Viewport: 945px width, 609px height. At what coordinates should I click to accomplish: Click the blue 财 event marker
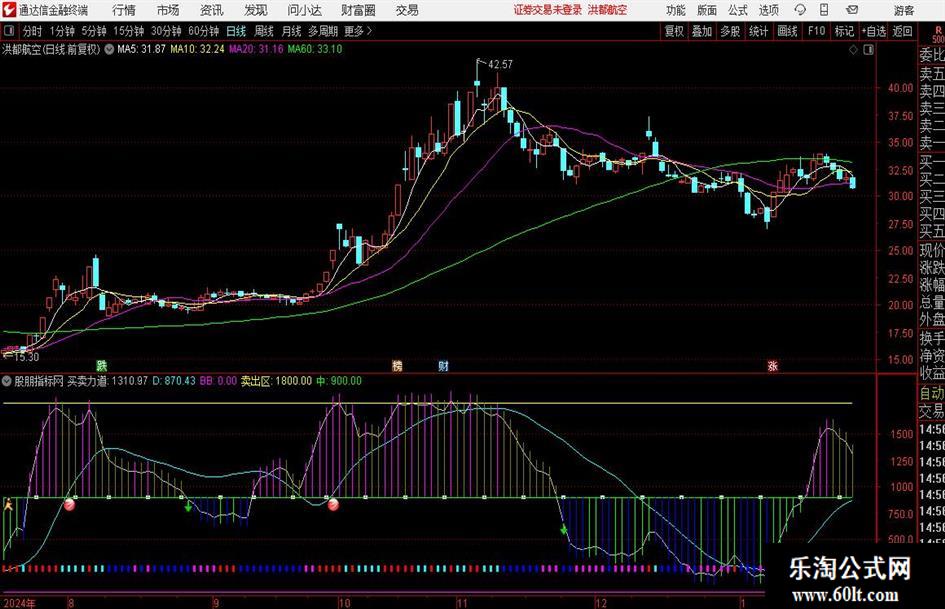(x=444, y=365)
